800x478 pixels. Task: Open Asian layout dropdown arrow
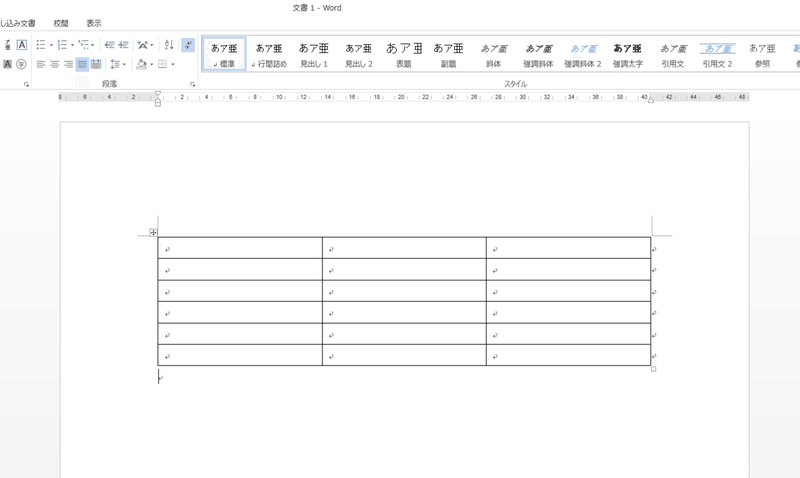pos(152,45)
